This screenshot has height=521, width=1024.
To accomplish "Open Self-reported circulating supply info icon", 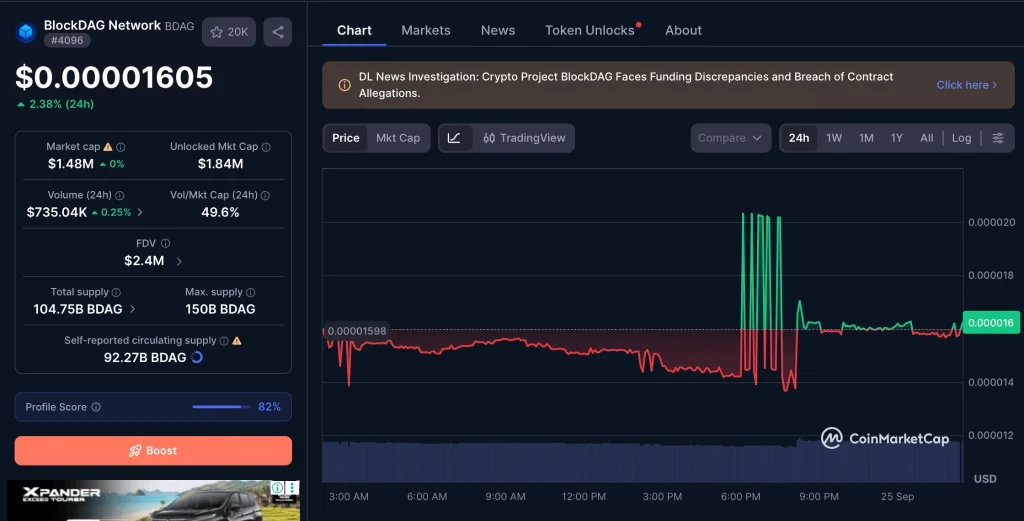I will point(224,341).
